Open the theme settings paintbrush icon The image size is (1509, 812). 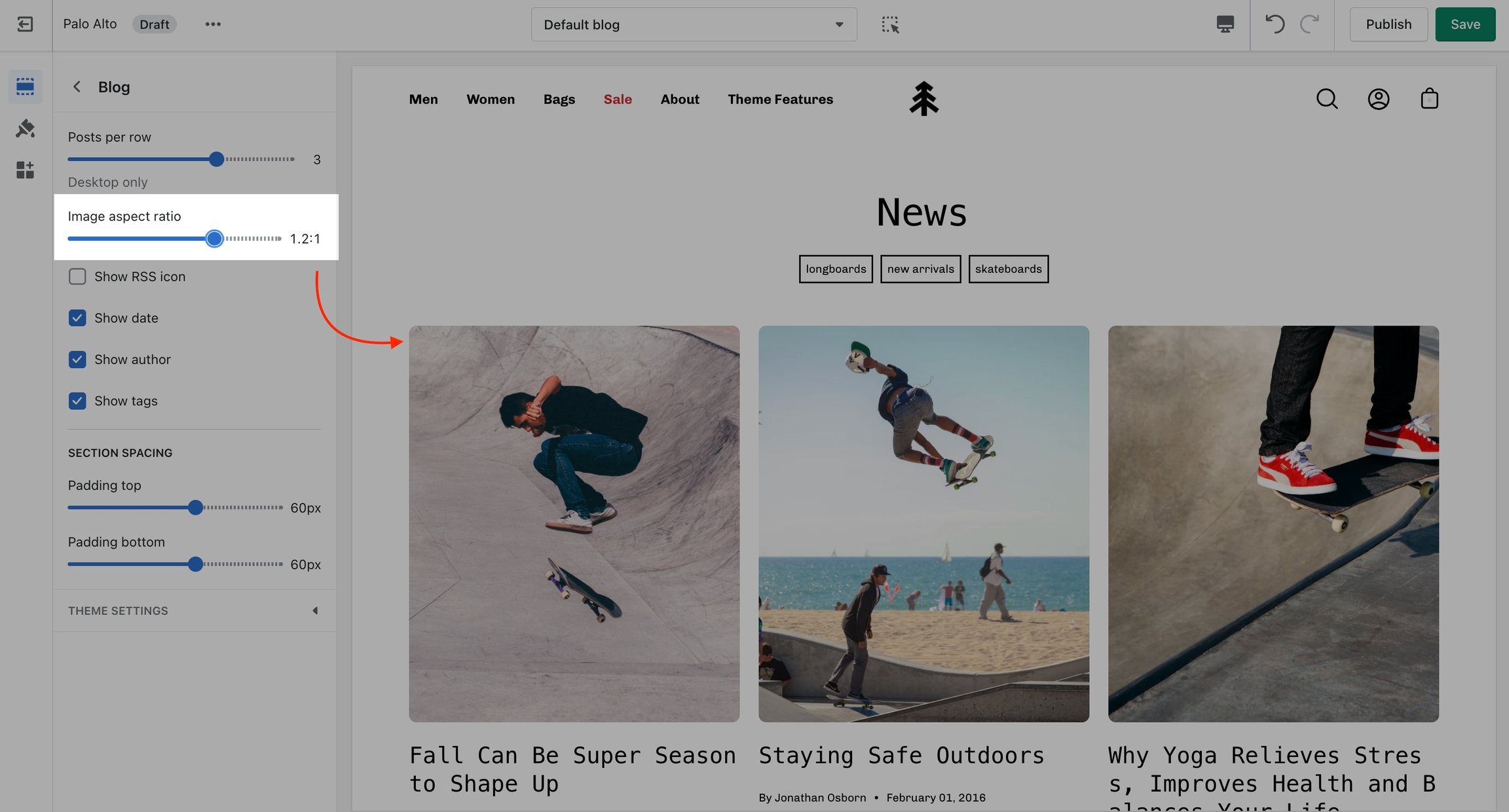(25, 128)
